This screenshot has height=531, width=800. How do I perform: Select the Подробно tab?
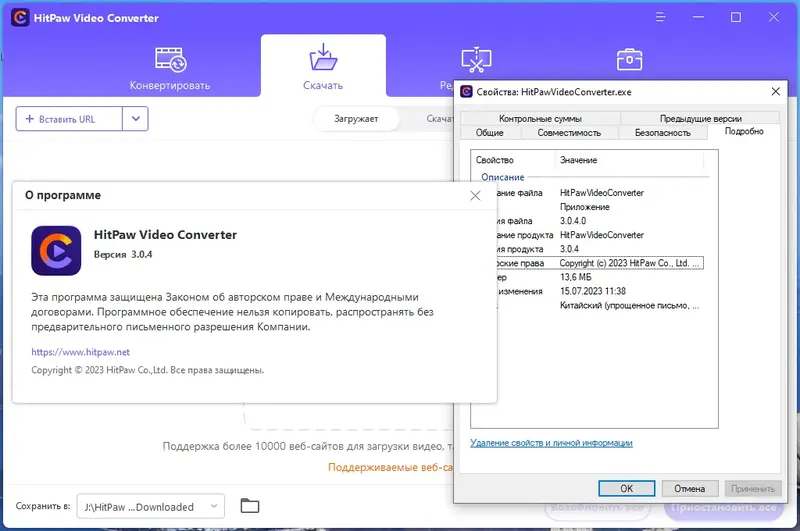pos(744,132)
